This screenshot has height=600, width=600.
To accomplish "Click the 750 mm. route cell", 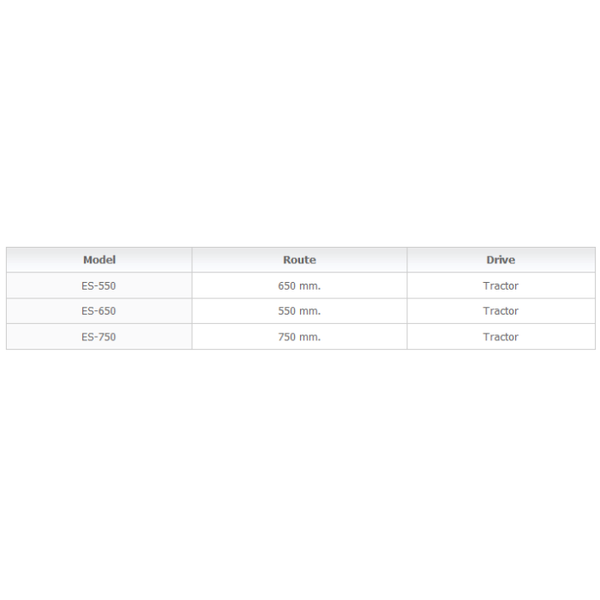I will [x=299, y=336].
